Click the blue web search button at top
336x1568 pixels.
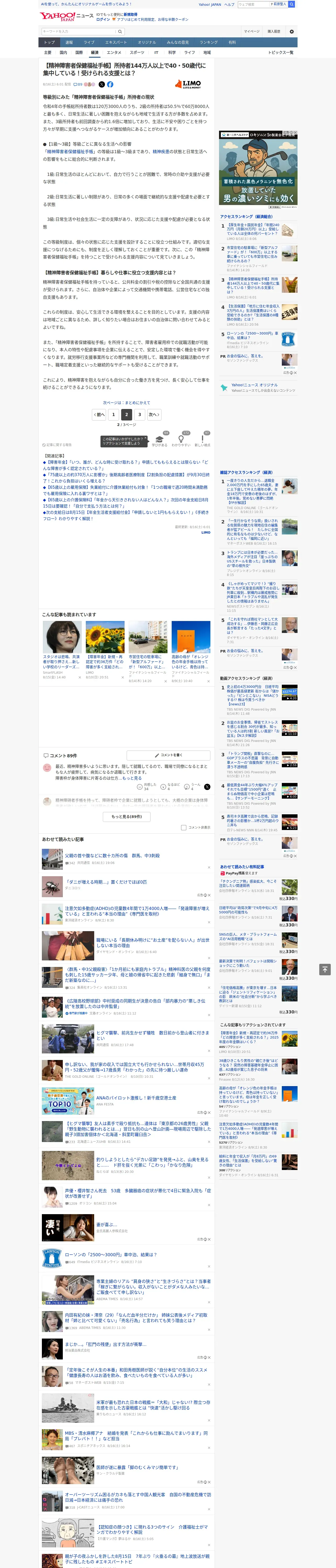click(292, 4)
